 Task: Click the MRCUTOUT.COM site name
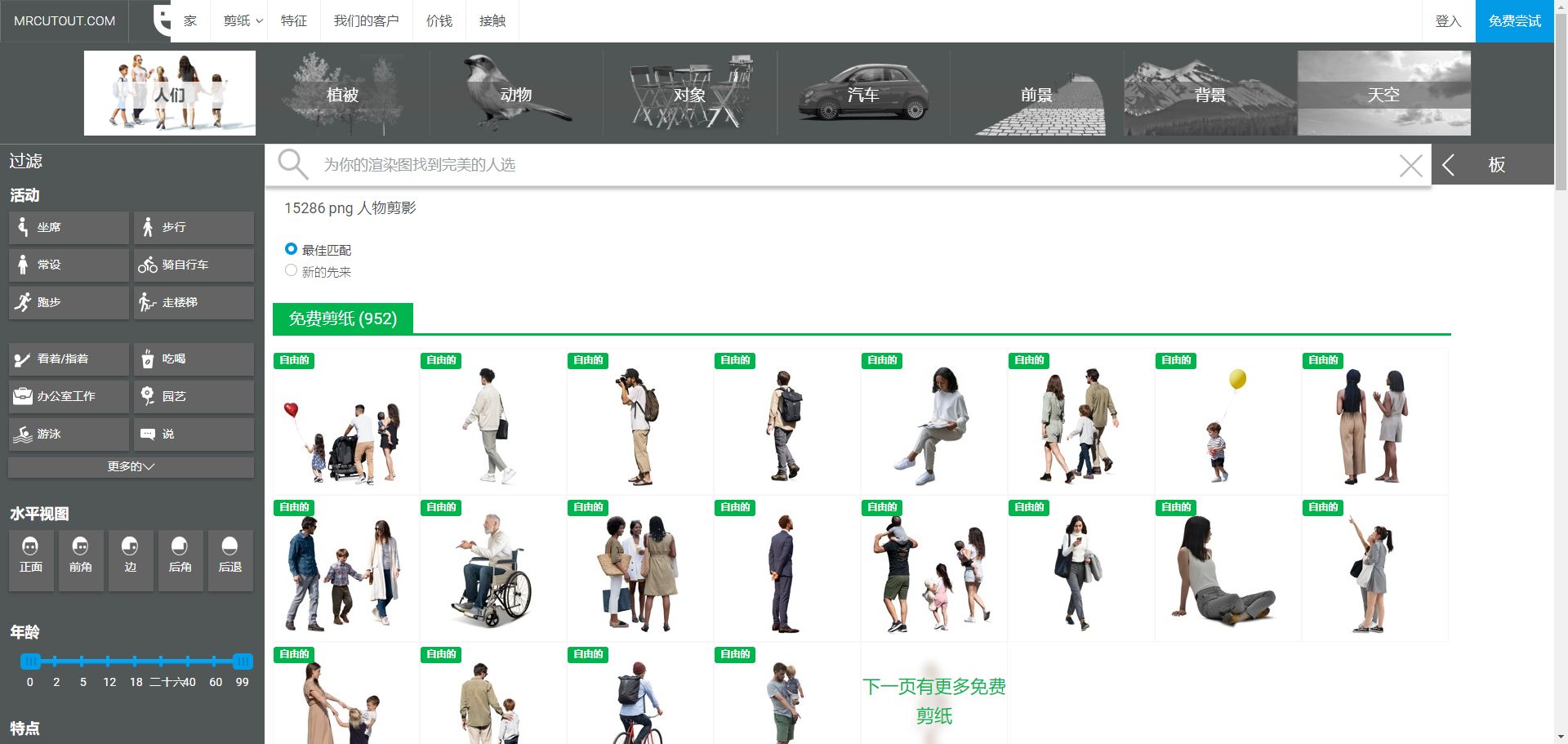tap(65, 21)
